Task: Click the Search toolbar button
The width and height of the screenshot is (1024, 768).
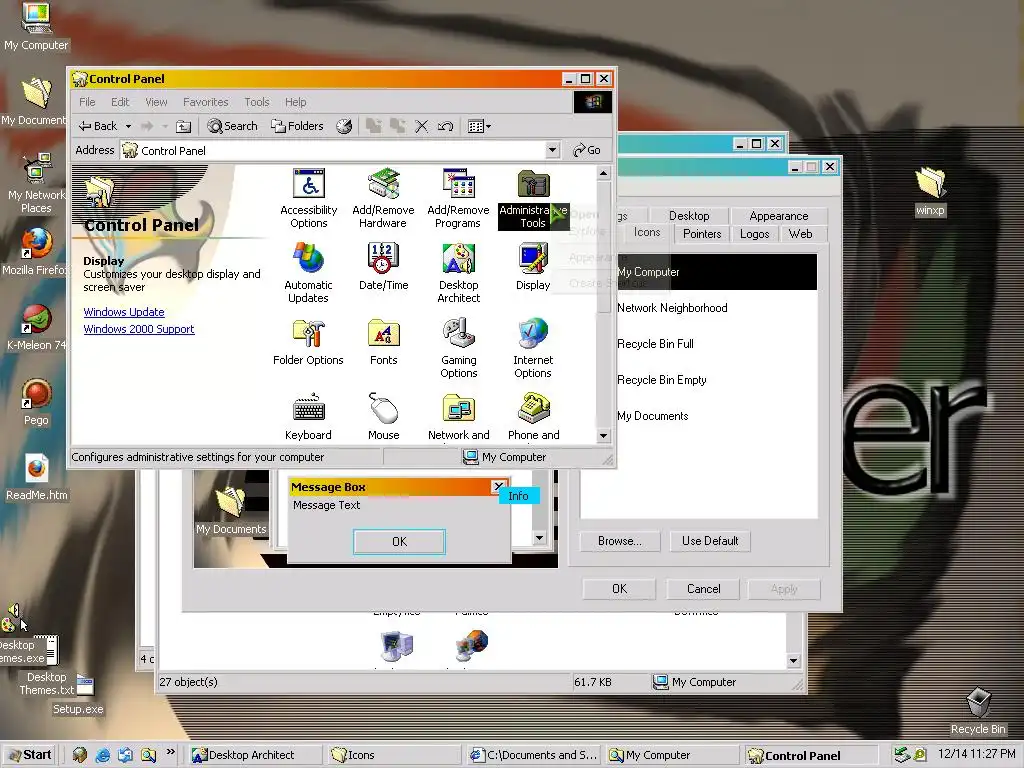Action: click(x=232, y=126)
